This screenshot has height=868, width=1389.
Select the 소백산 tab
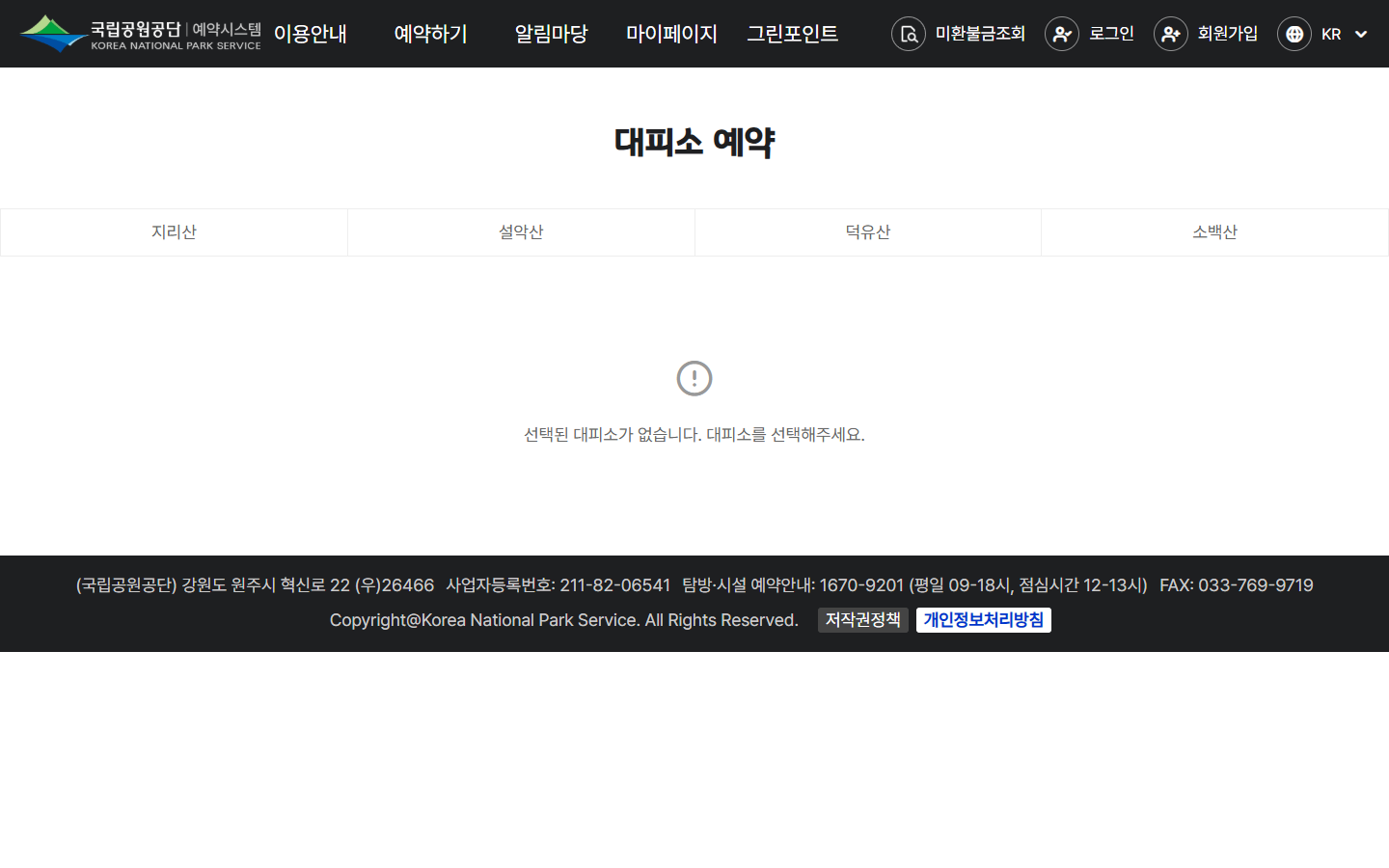tap(1214, 232)
